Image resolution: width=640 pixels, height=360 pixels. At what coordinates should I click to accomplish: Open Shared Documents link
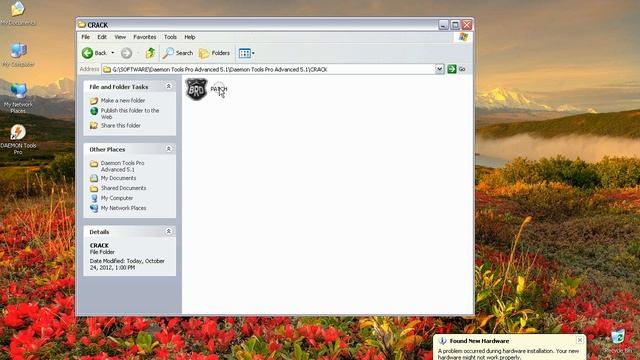(123, 188)
